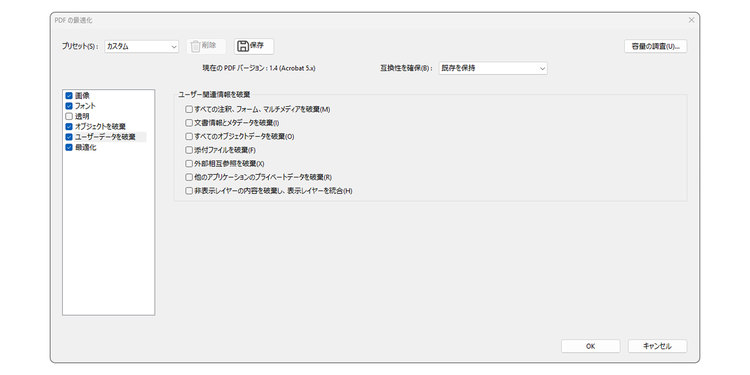Click the 現在の PDF バージョン text
This screenshot has height=375, width=750.
coord(259,68)
